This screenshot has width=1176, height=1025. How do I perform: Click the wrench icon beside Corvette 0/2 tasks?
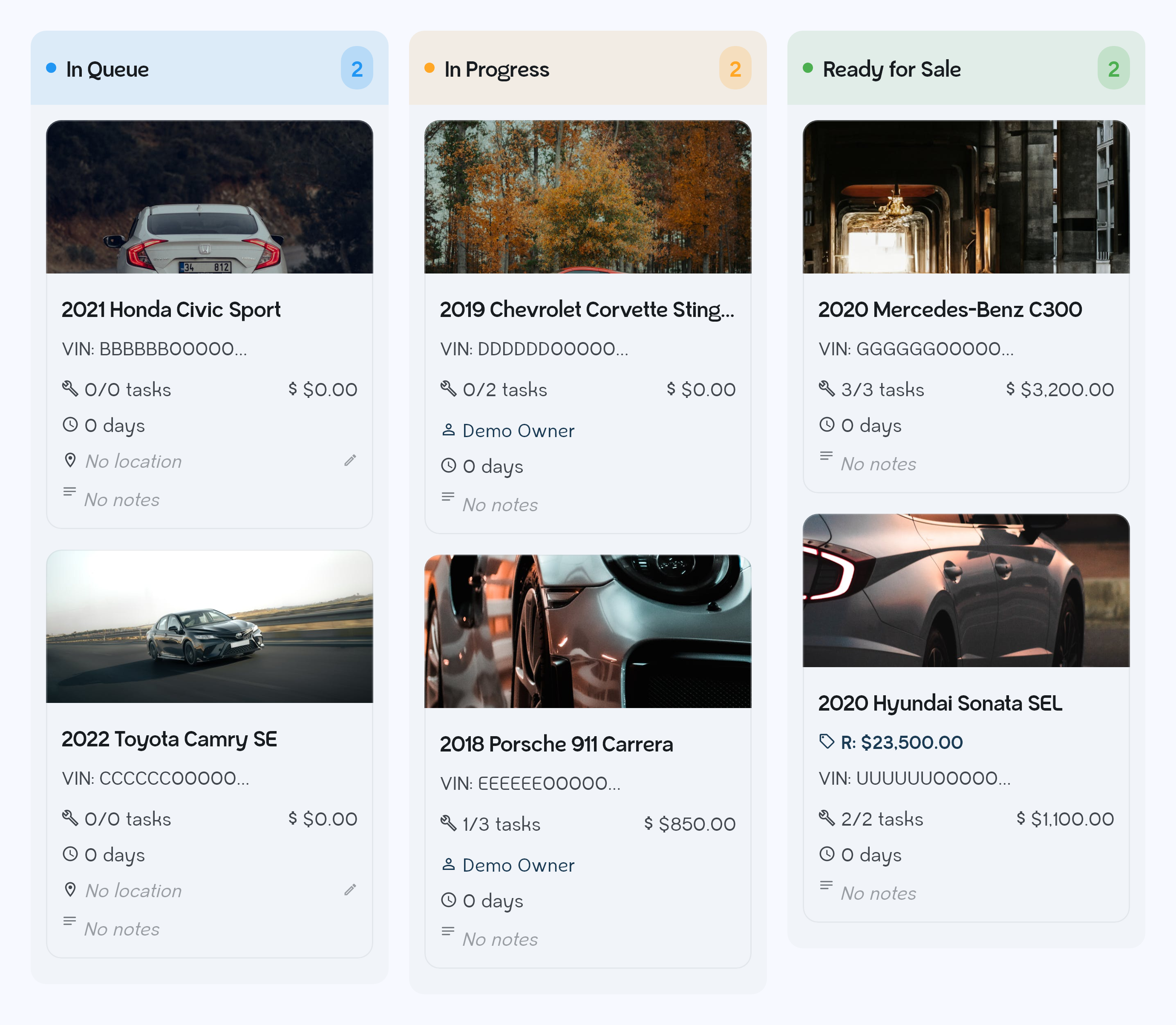[448, 389]
